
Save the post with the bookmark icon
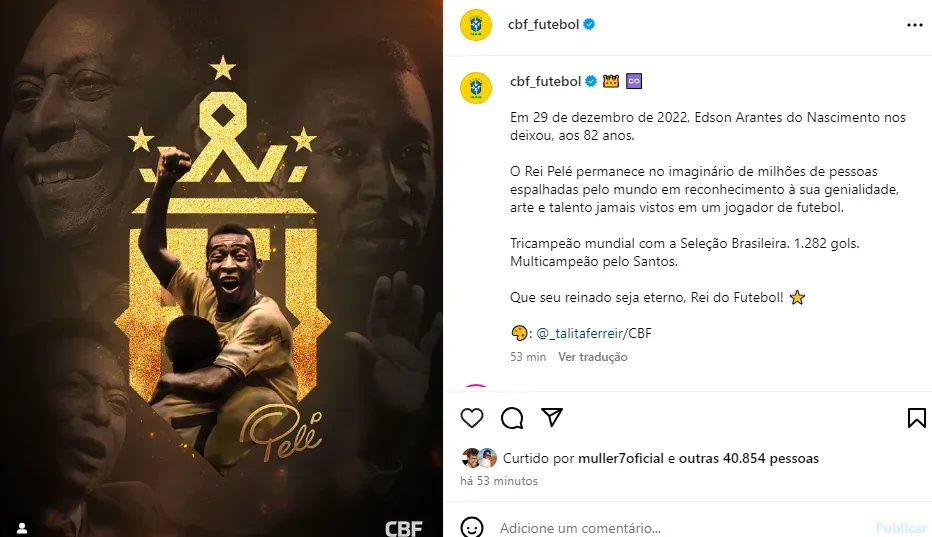tap(917, 418)
